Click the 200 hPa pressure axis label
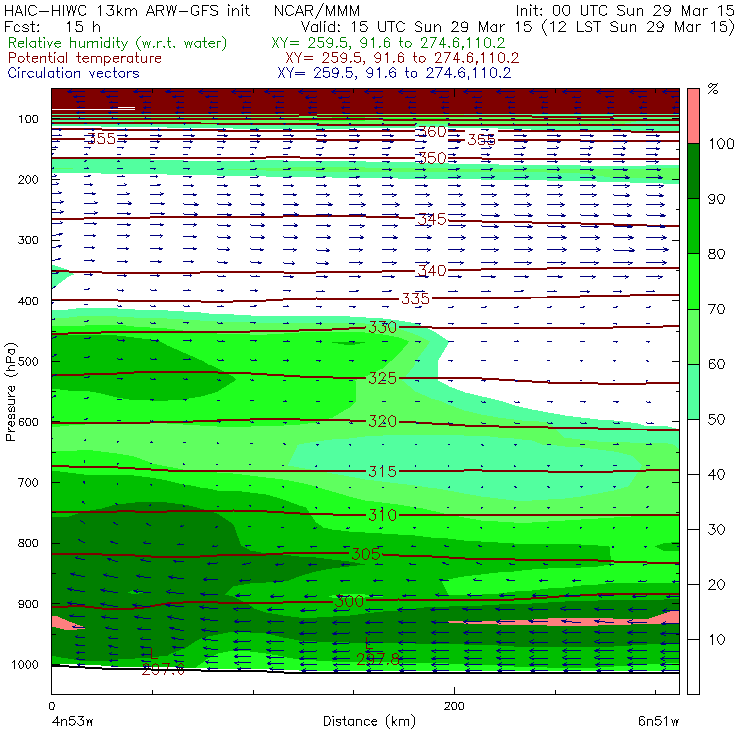The width and height of the screenshot is (740, 740). (28, 179)
